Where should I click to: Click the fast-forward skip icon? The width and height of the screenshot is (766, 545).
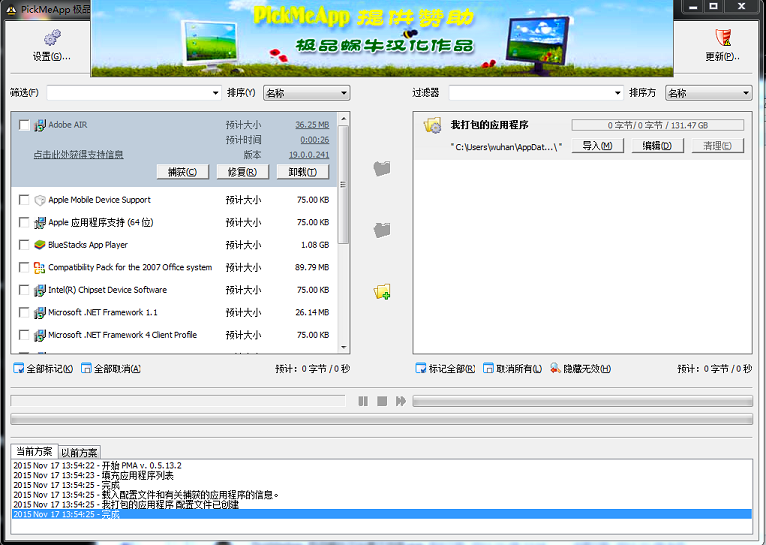pos(400,401)
